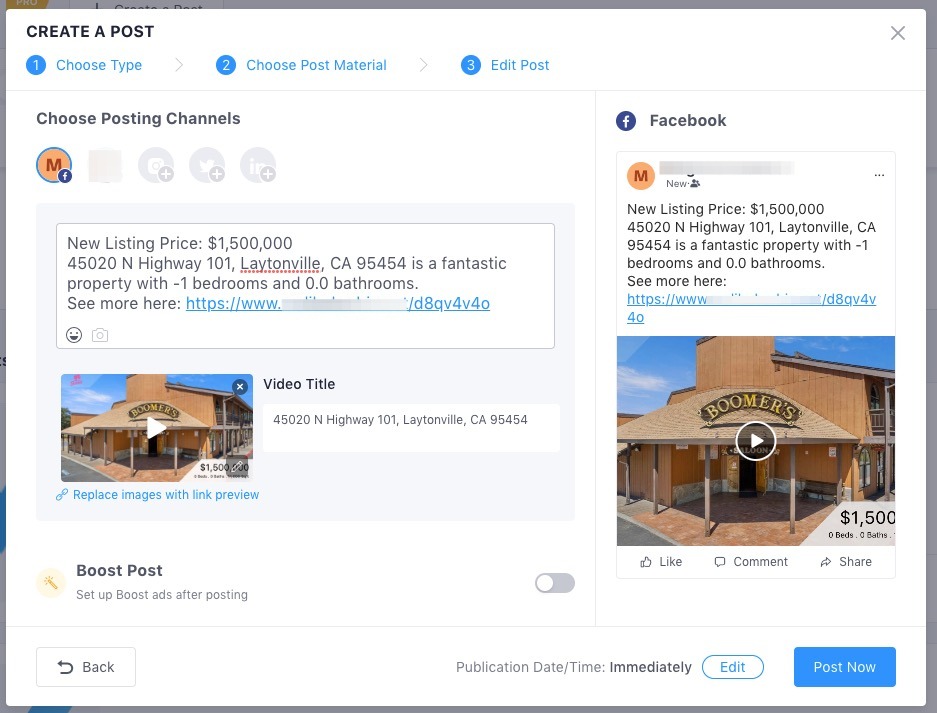Screen dimensions: 937x713
Task: Click the Video Title input field
Action: click(411, 427)
